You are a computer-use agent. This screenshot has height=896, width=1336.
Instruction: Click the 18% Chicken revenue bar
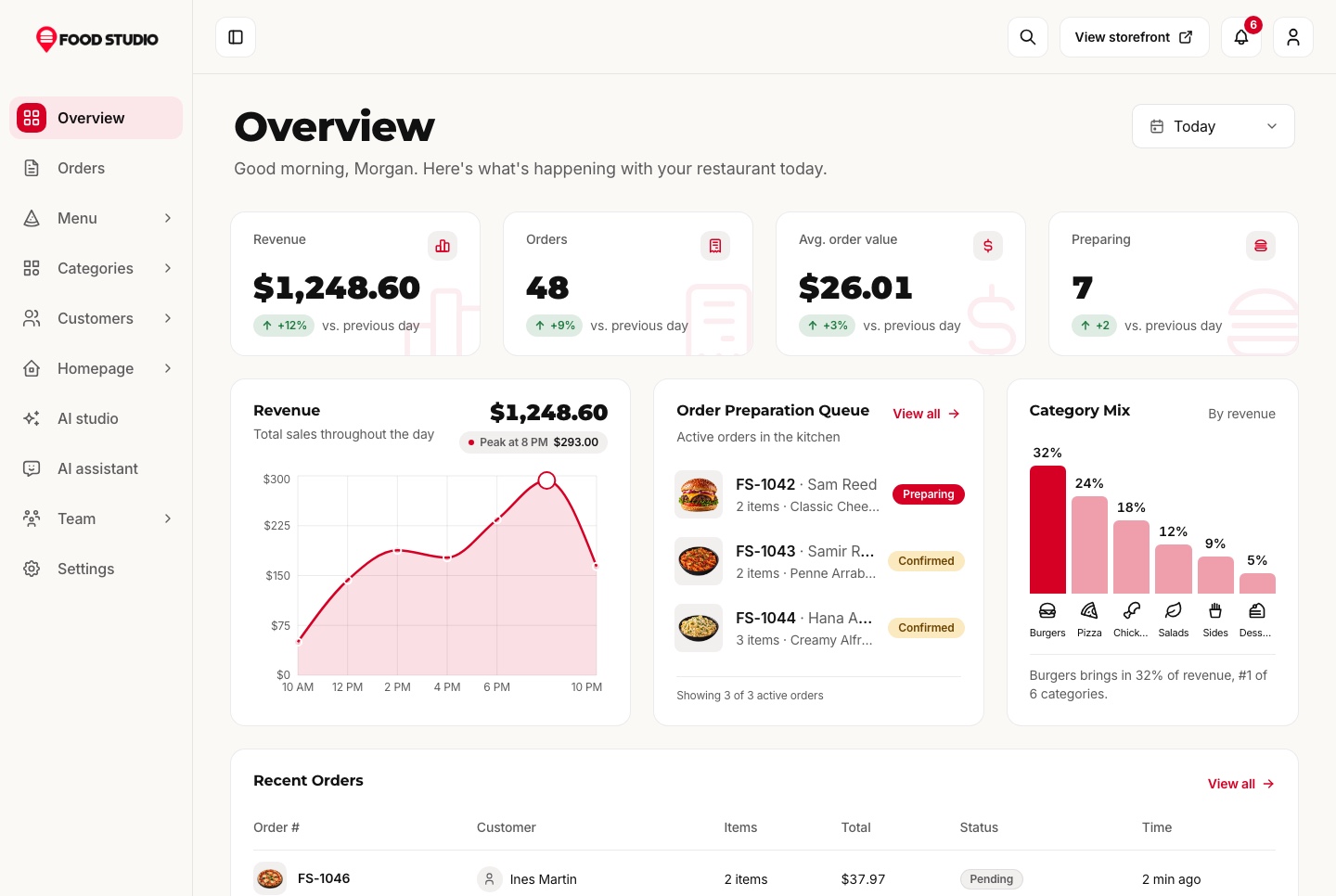[1132, 557]
